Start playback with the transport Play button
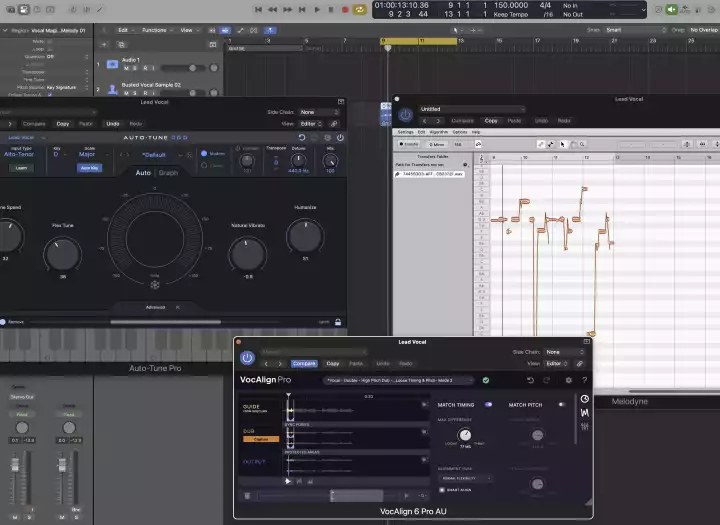The image size is (720, 525). tap(316, 9)
